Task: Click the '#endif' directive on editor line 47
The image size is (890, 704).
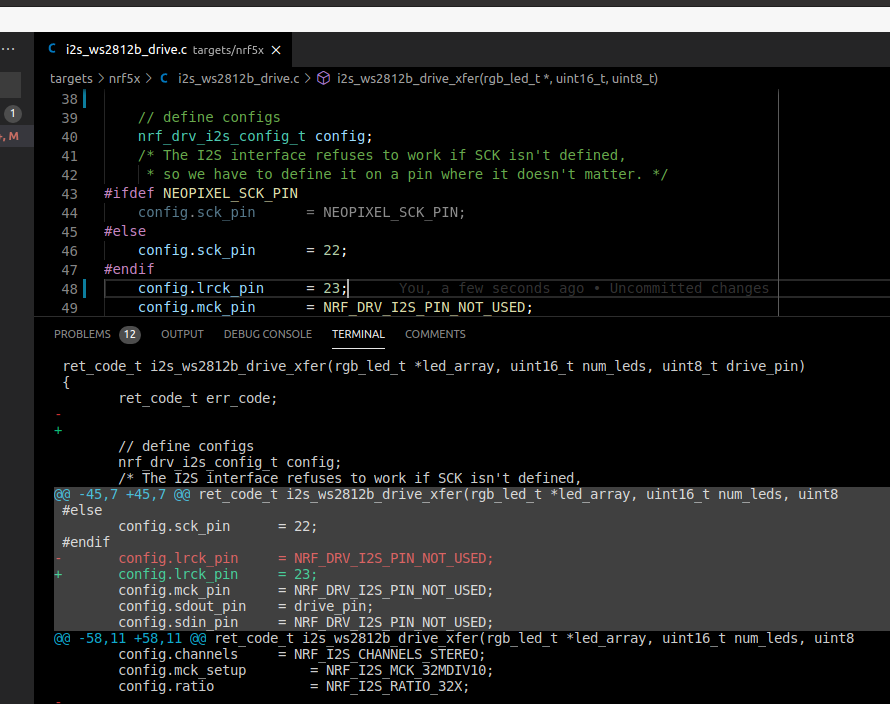Action: 129,269
